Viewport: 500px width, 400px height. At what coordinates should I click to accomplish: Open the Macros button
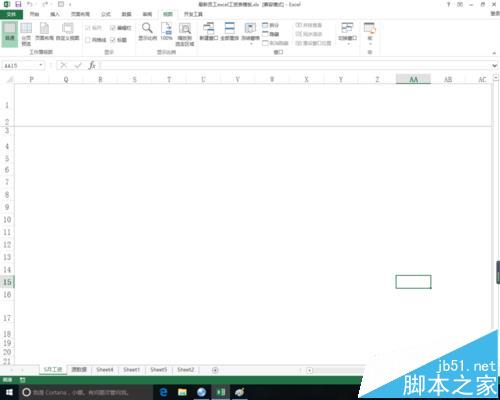(x=370, y=33)
